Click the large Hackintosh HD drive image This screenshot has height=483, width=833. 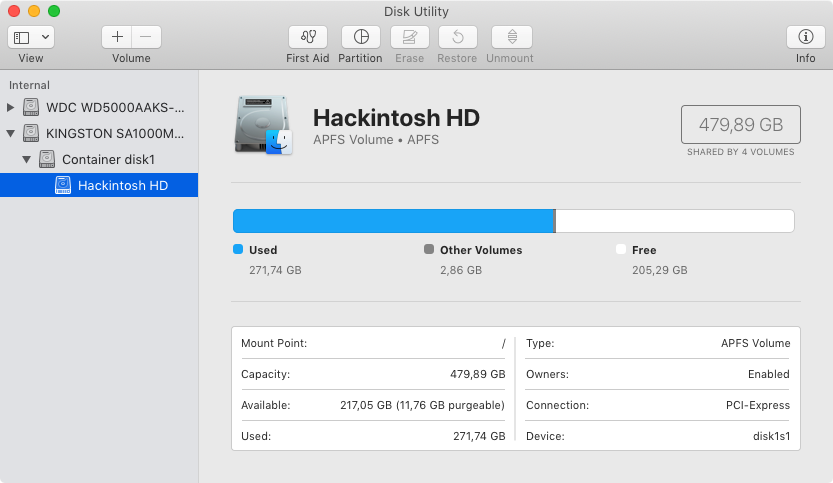click(x=264, y=125)
